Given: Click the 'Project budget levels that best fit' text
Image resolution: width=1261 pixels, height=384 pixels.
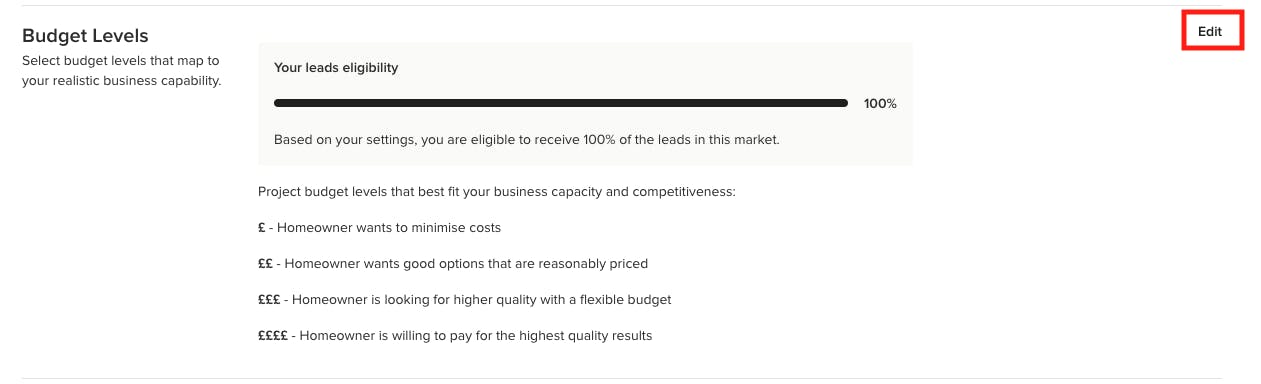Looking at the screenshot, I should coord(496,191).
